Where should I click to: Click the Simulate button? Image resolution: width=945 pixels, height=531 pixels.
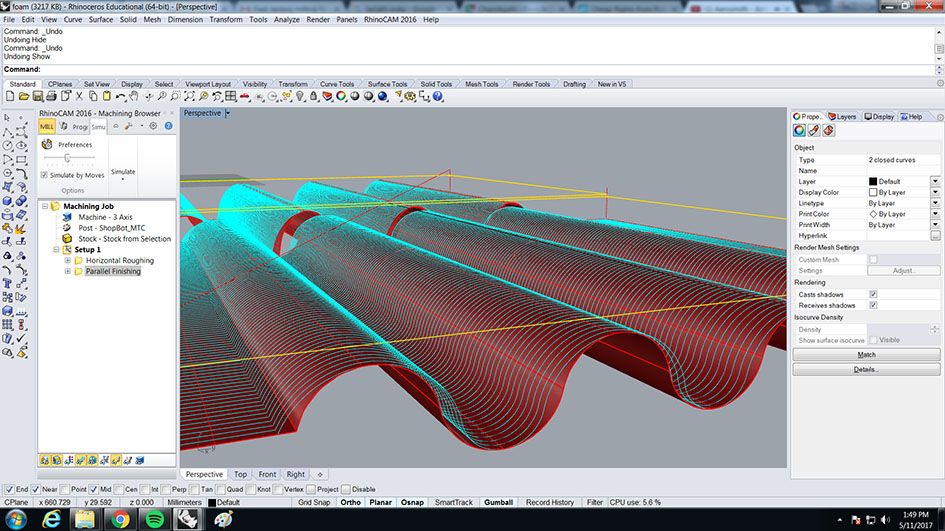[123, 172]
